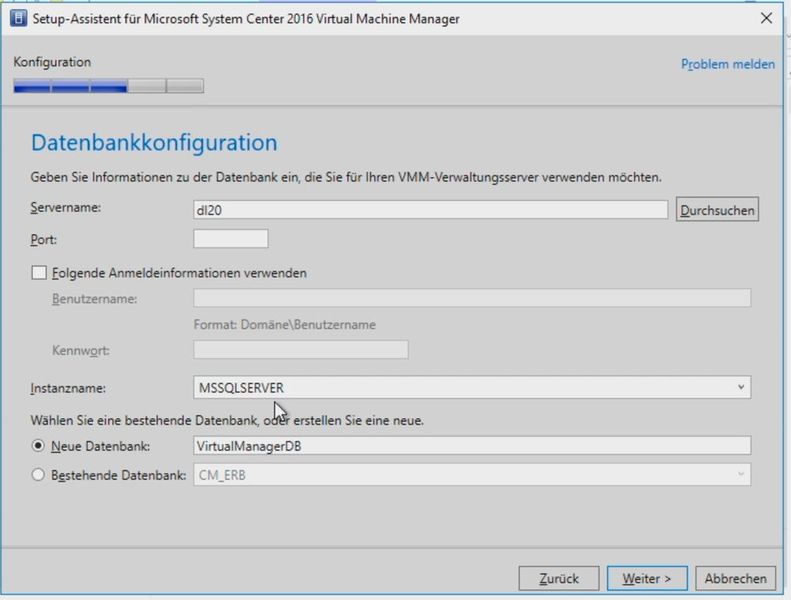The height and width of the screenshot is (600, 791).
Task: Click into the Port input field
Action: 231,239
